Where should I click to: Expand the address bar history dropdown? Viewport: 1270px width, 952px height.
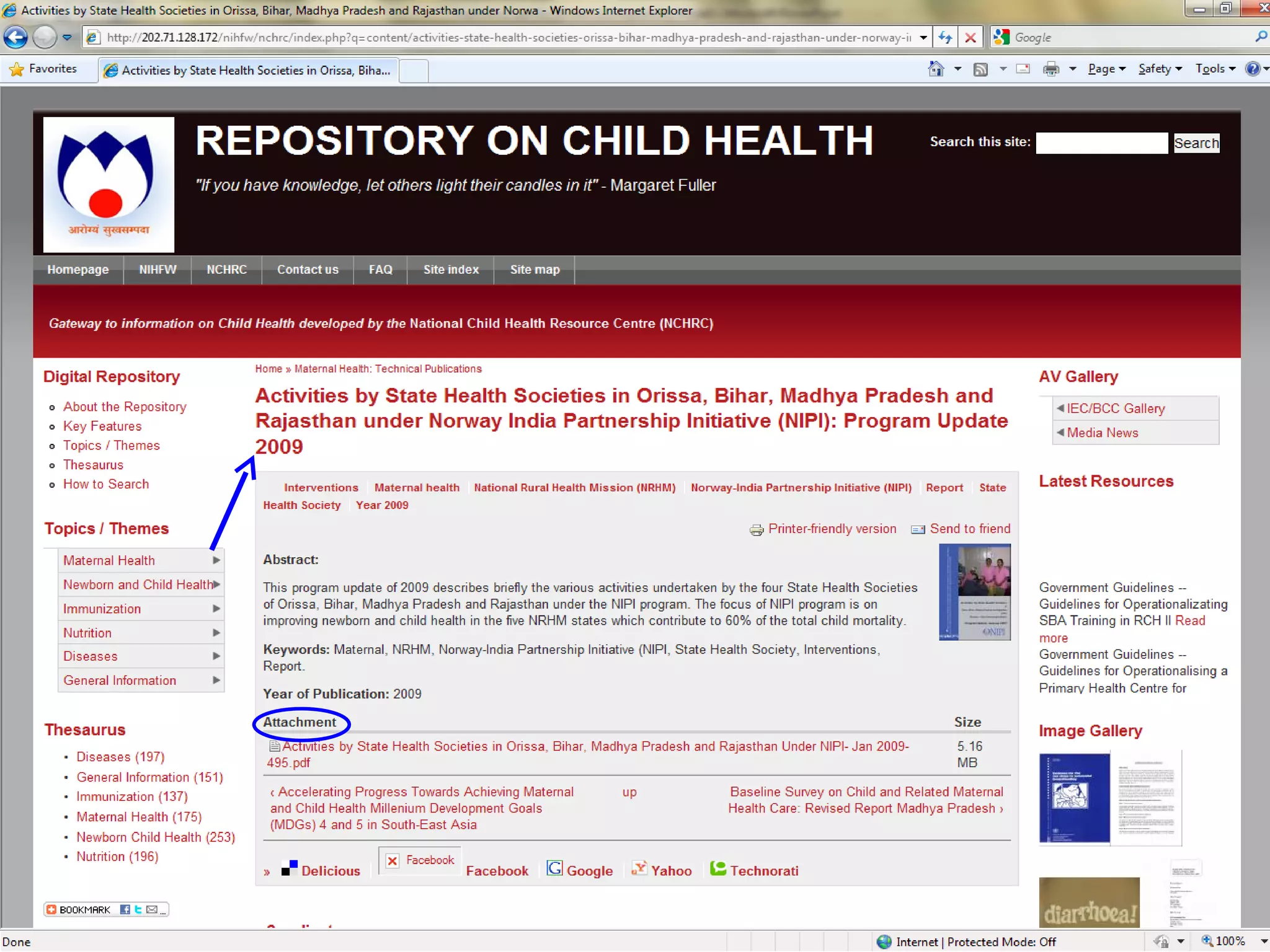[923, 37]
